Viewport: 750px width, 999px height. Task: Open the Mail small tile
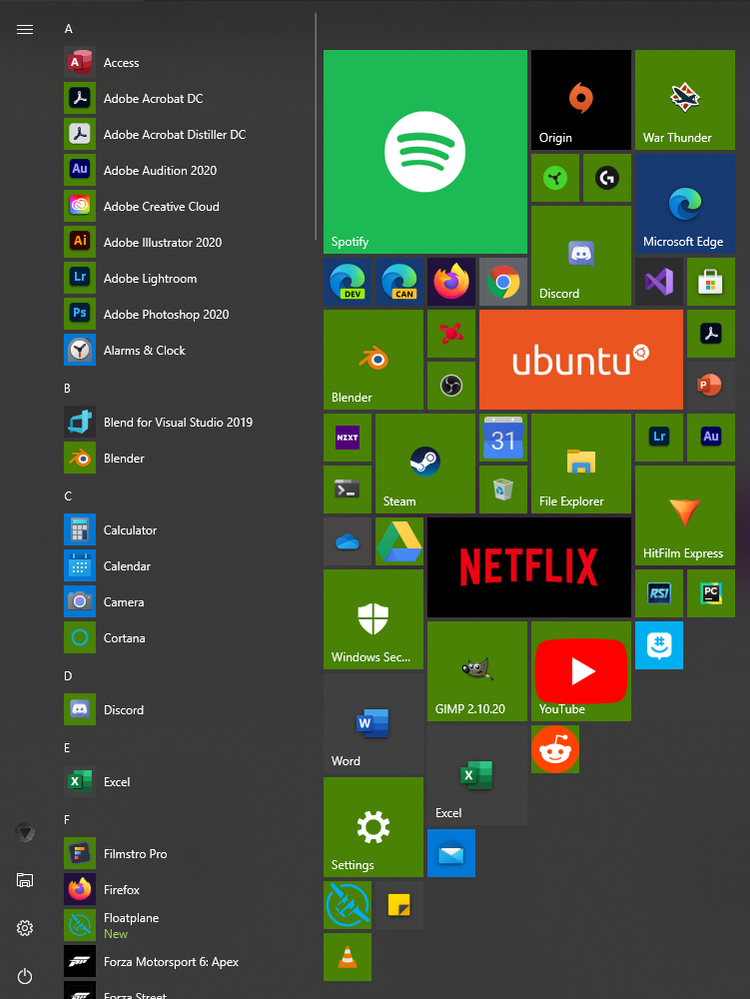click(451, 853)
